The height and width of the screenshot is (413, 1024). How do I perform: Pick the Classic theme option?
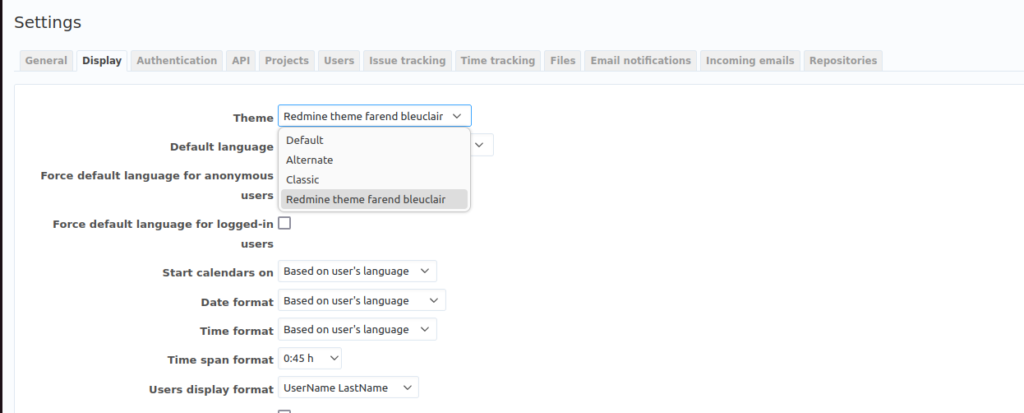coord(304,180)
